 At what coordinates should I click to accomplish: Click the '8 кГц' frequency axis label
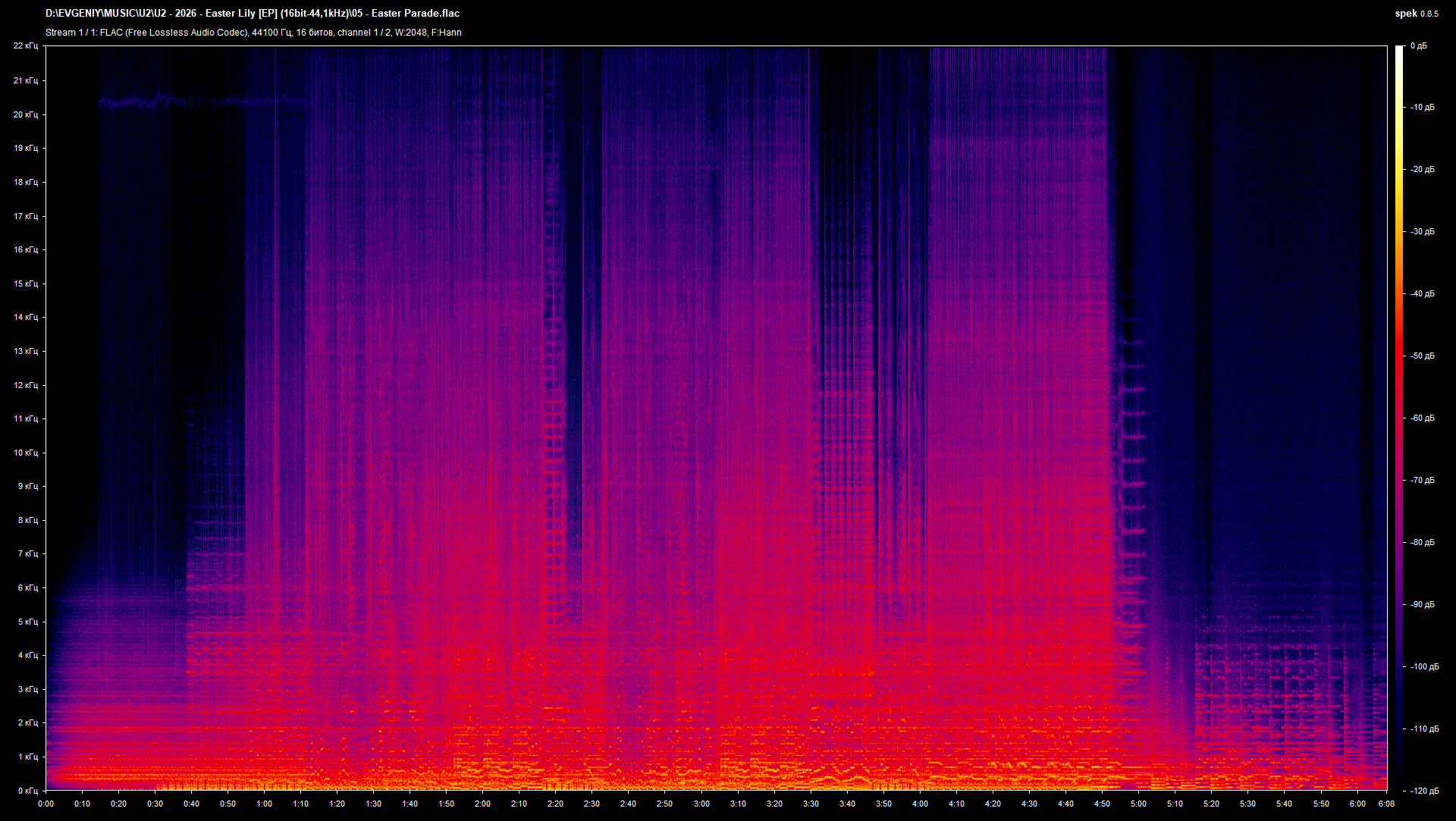(28, 520)
